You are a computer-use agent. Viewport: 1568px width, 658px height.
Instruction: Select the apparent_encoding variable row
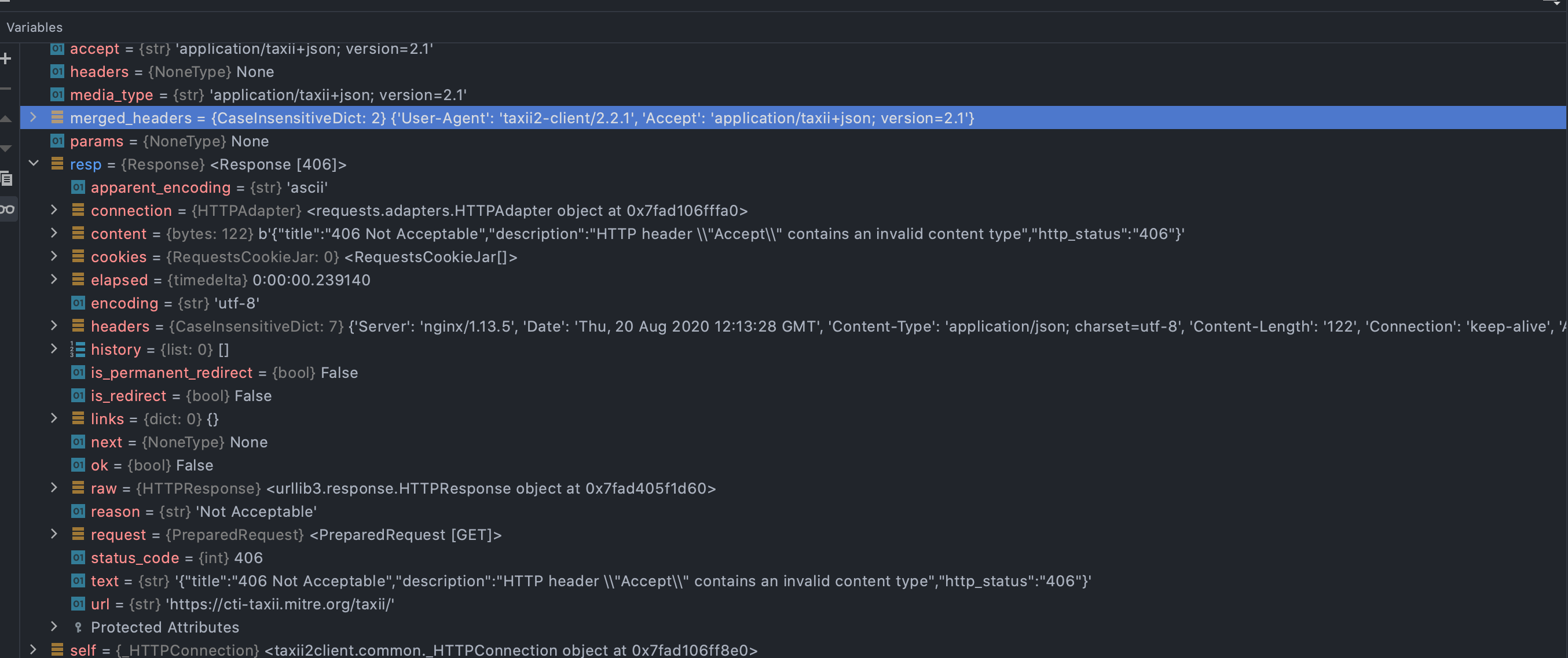tap(161, 188)
